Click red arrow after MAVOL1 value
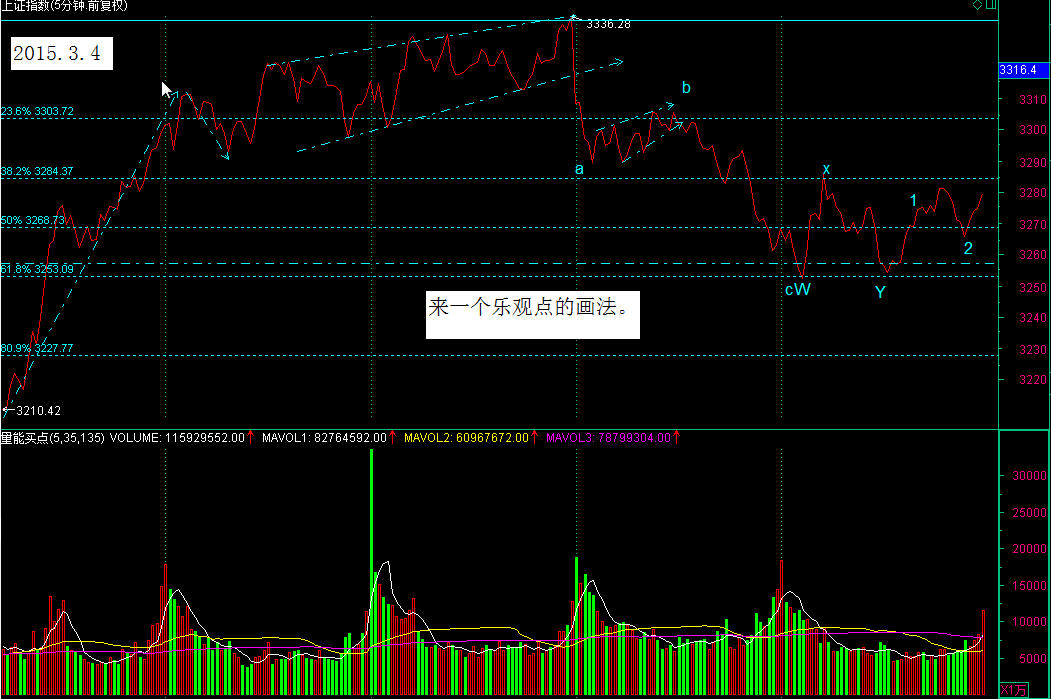 click(x=393, y=437)
